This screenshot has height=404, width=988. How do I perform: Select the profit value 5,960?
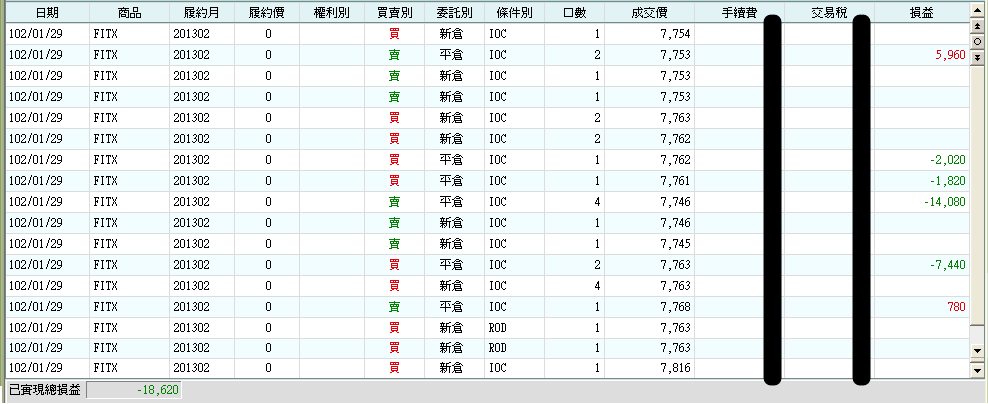click(x=951, y=55)
